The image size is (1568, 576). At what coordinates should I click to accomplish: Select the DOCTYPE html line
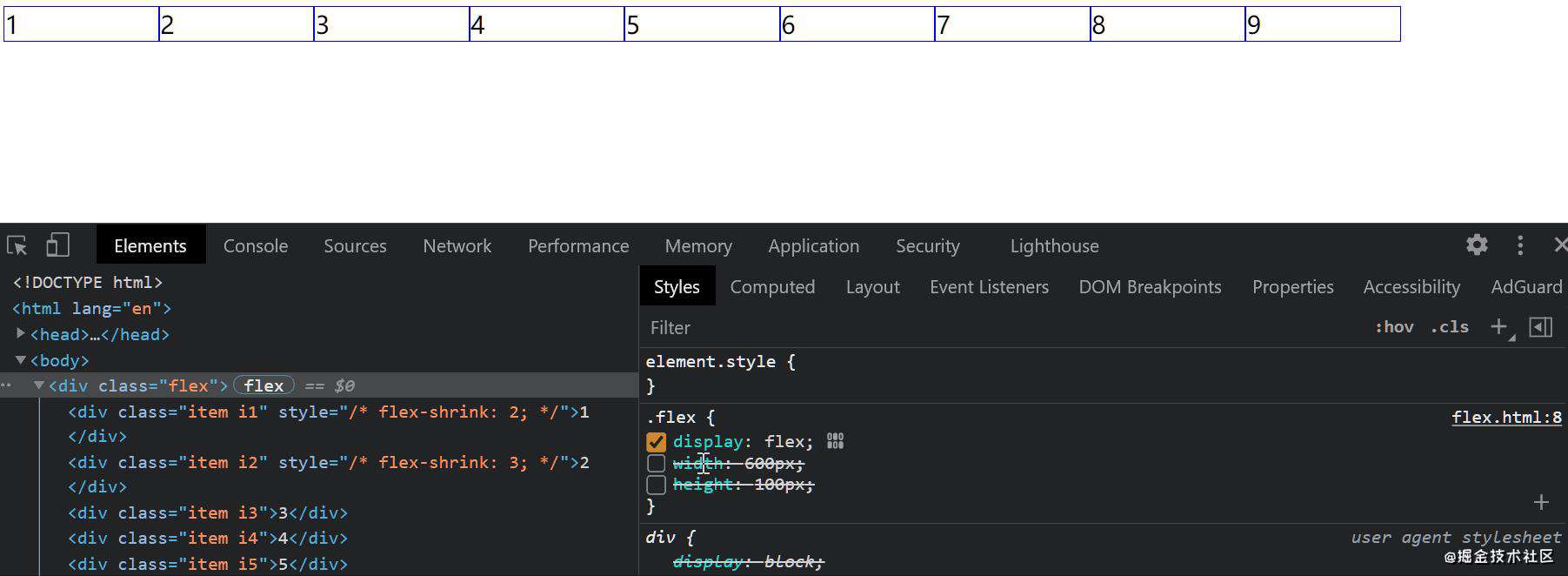87,282
